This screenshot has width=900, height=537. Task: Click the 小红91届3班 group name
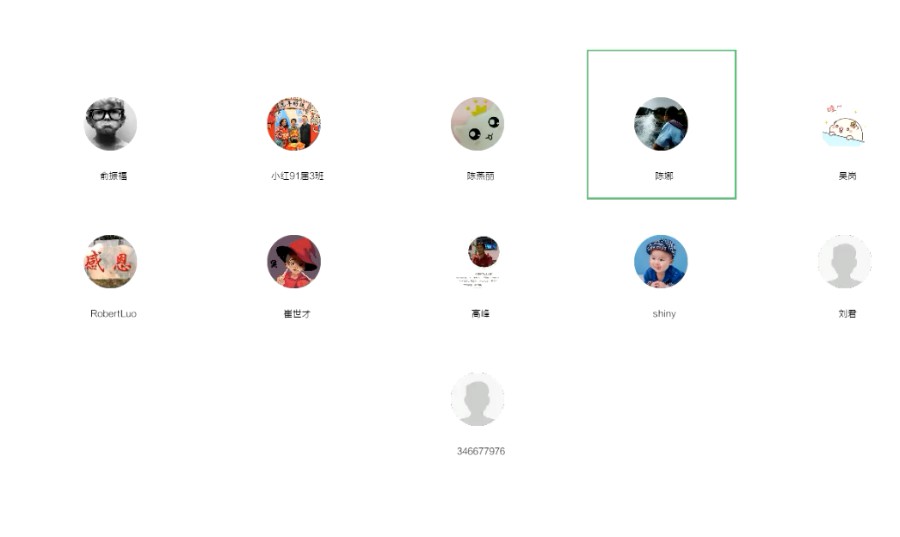[297, 176]
